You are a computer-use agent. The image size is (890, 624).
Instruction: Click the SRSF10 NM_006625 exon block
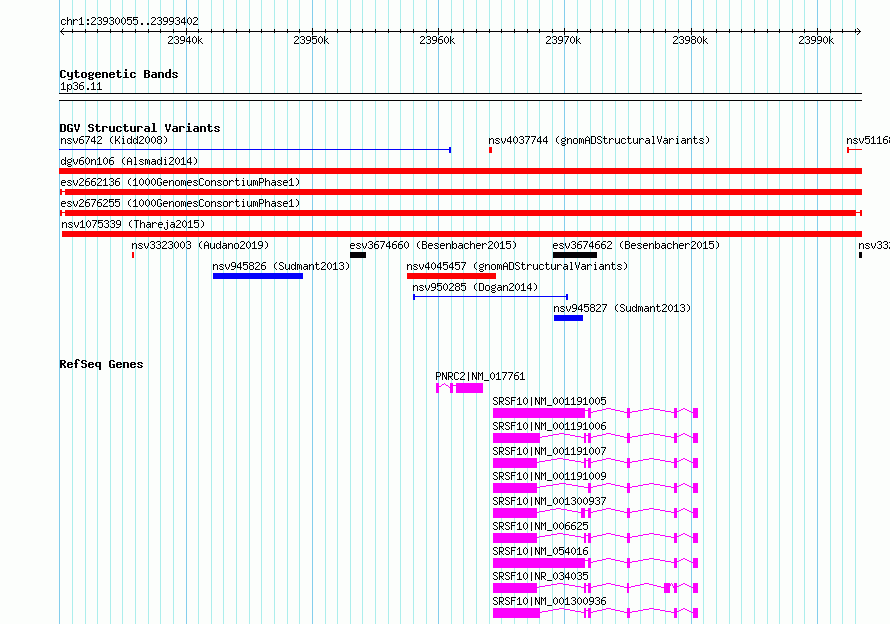click(x=515, y=538)
